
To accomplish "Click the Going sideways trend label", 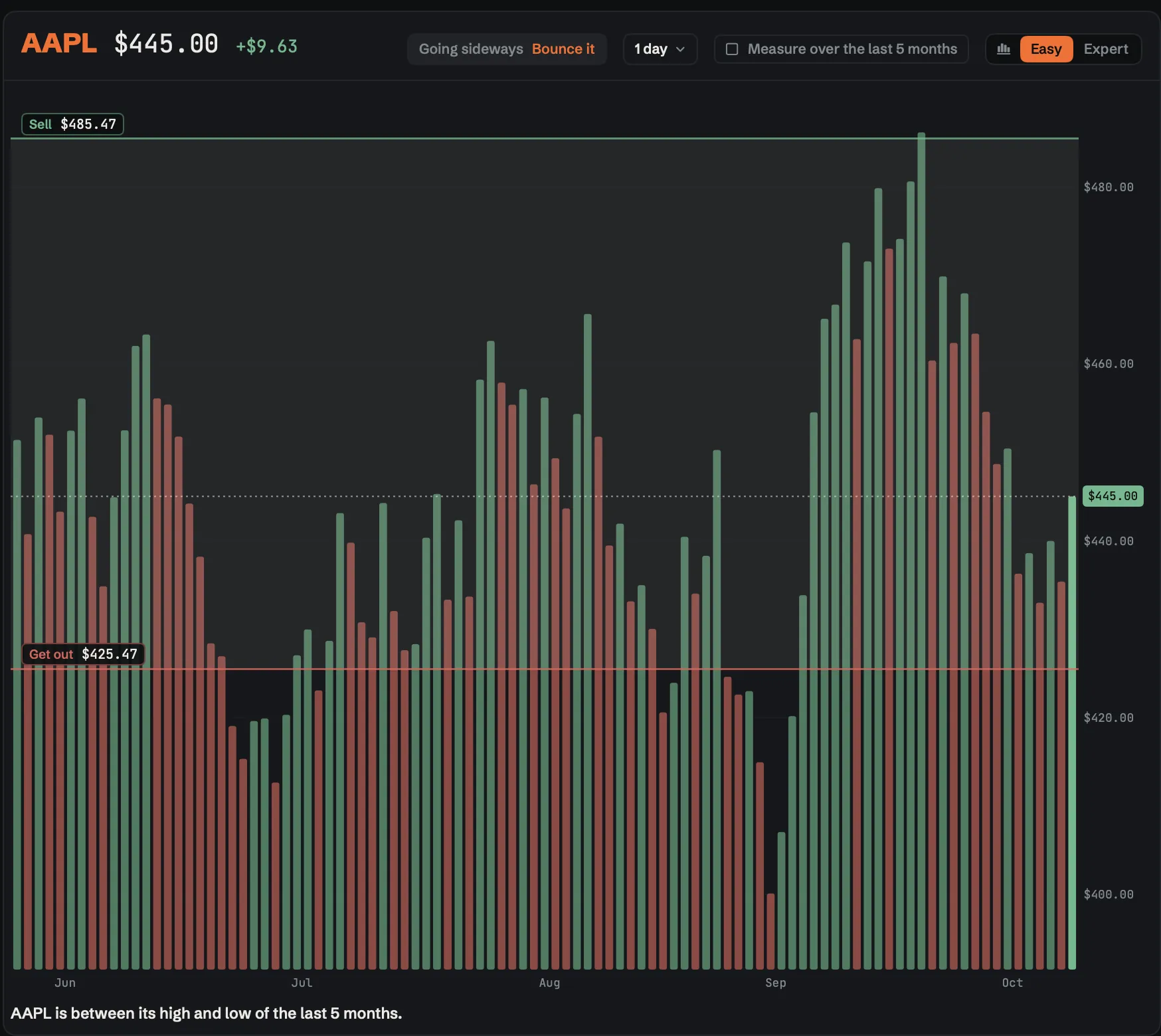I will coord(471,49).
